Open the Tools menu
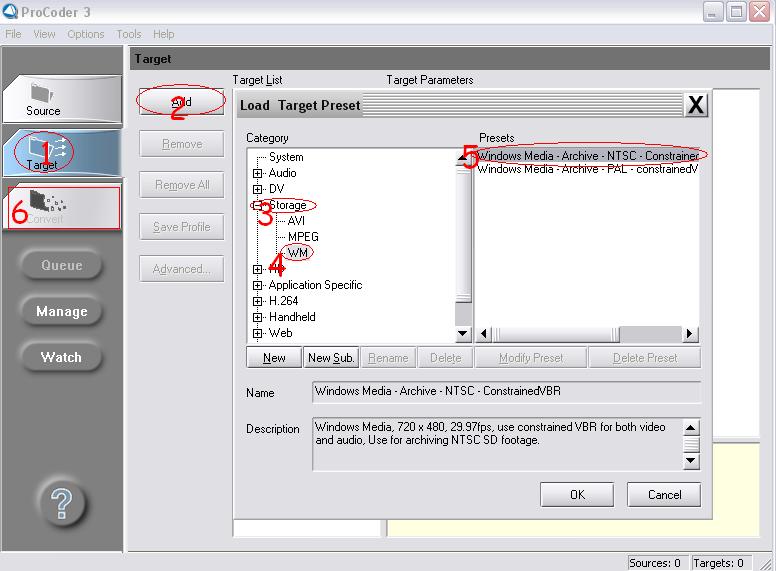 tap(129, 34)
